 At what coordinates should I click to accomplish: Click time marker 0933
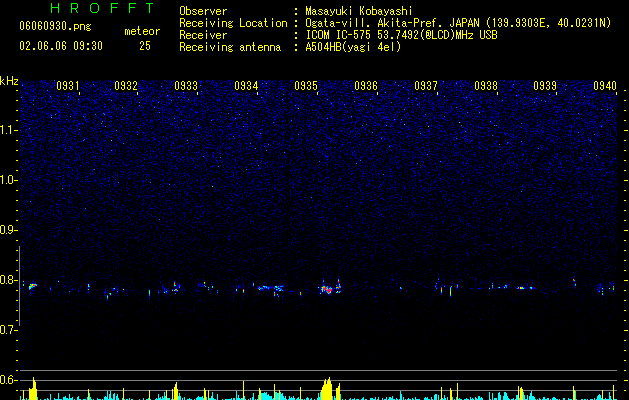click(186, 86)
